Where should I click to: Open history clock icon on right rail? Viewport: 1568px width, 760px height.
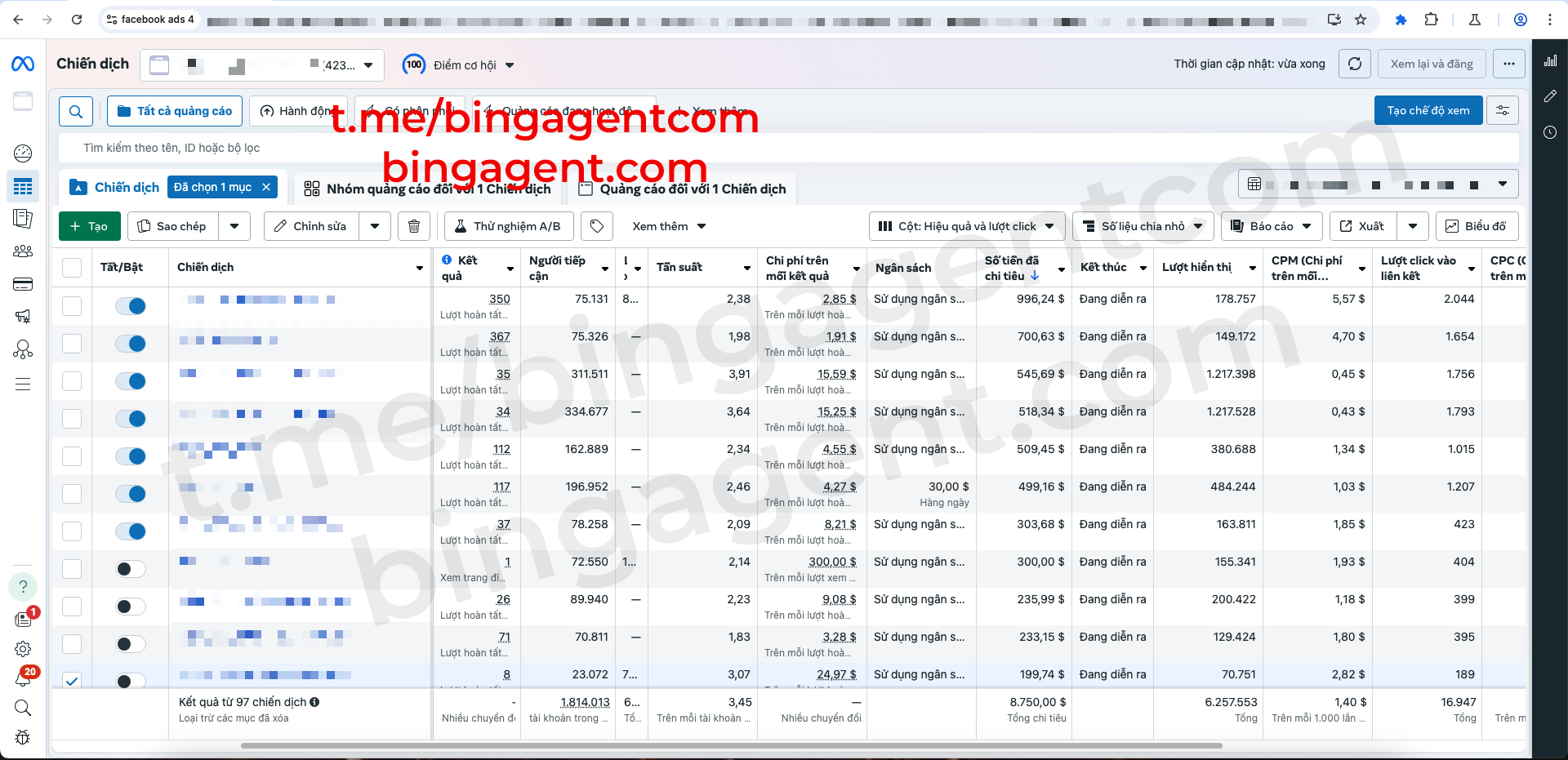coord(1550,132)
